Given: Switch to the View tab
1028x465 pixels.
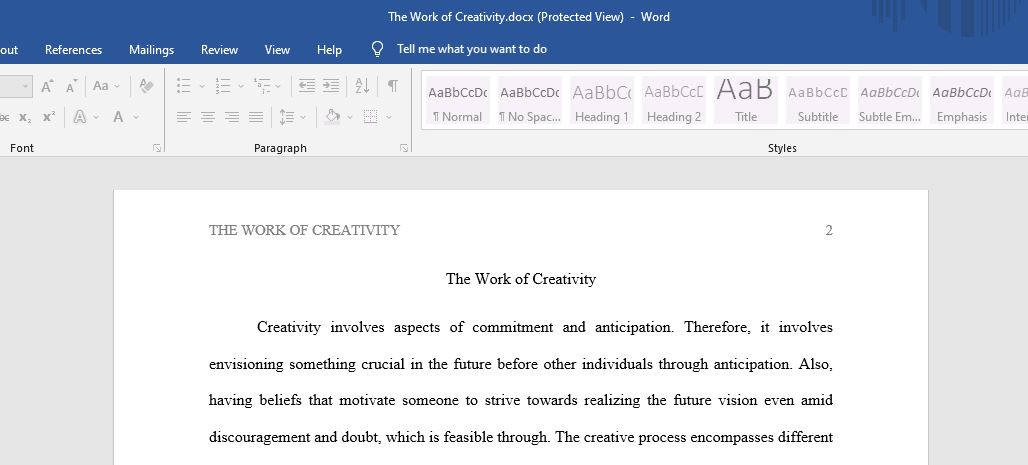Looking at the screenshot, I should pyautogui.click(x=277, y=50).
